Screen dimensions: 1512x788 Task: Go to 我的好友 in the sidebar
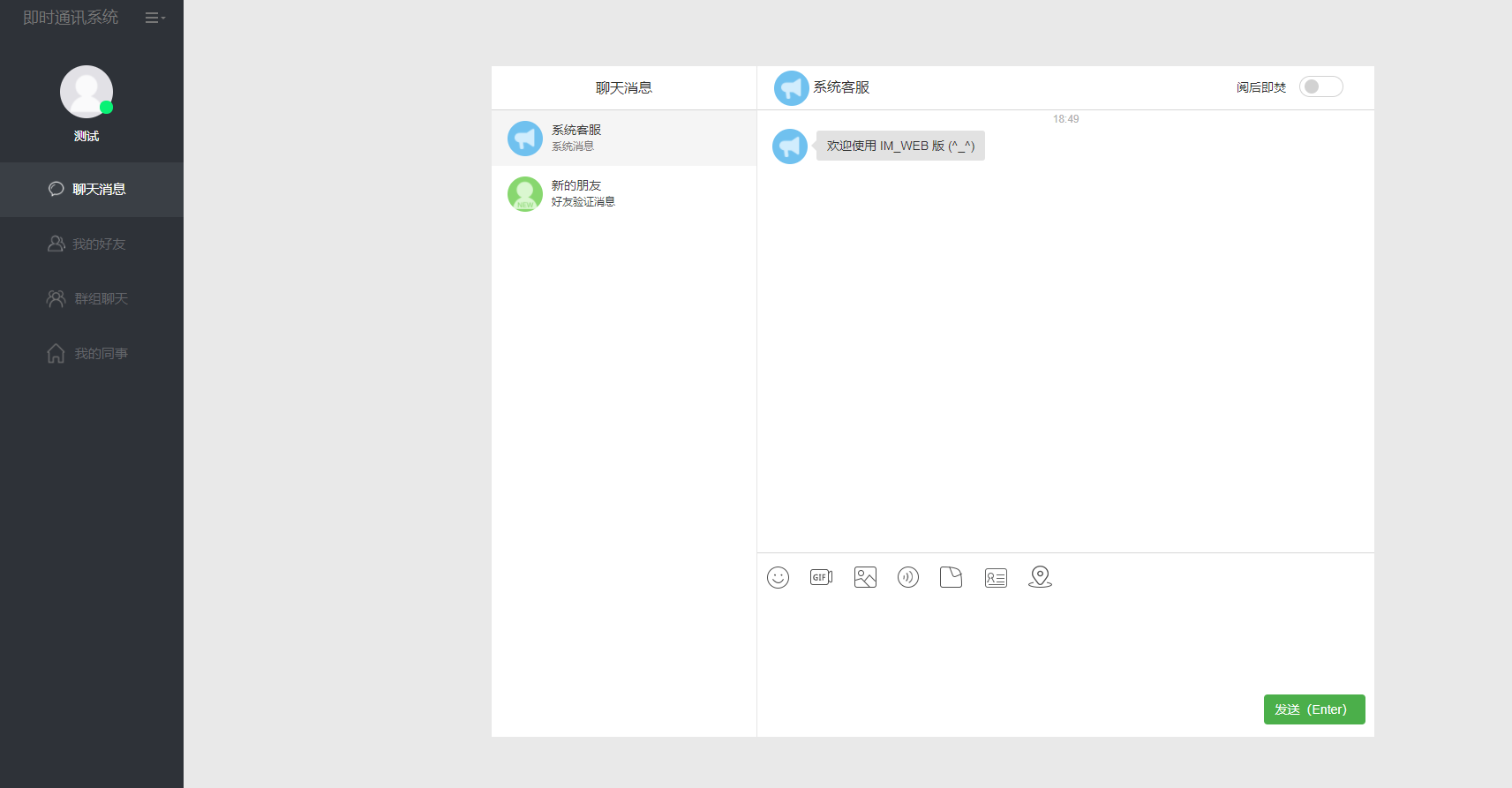point(92,244)
